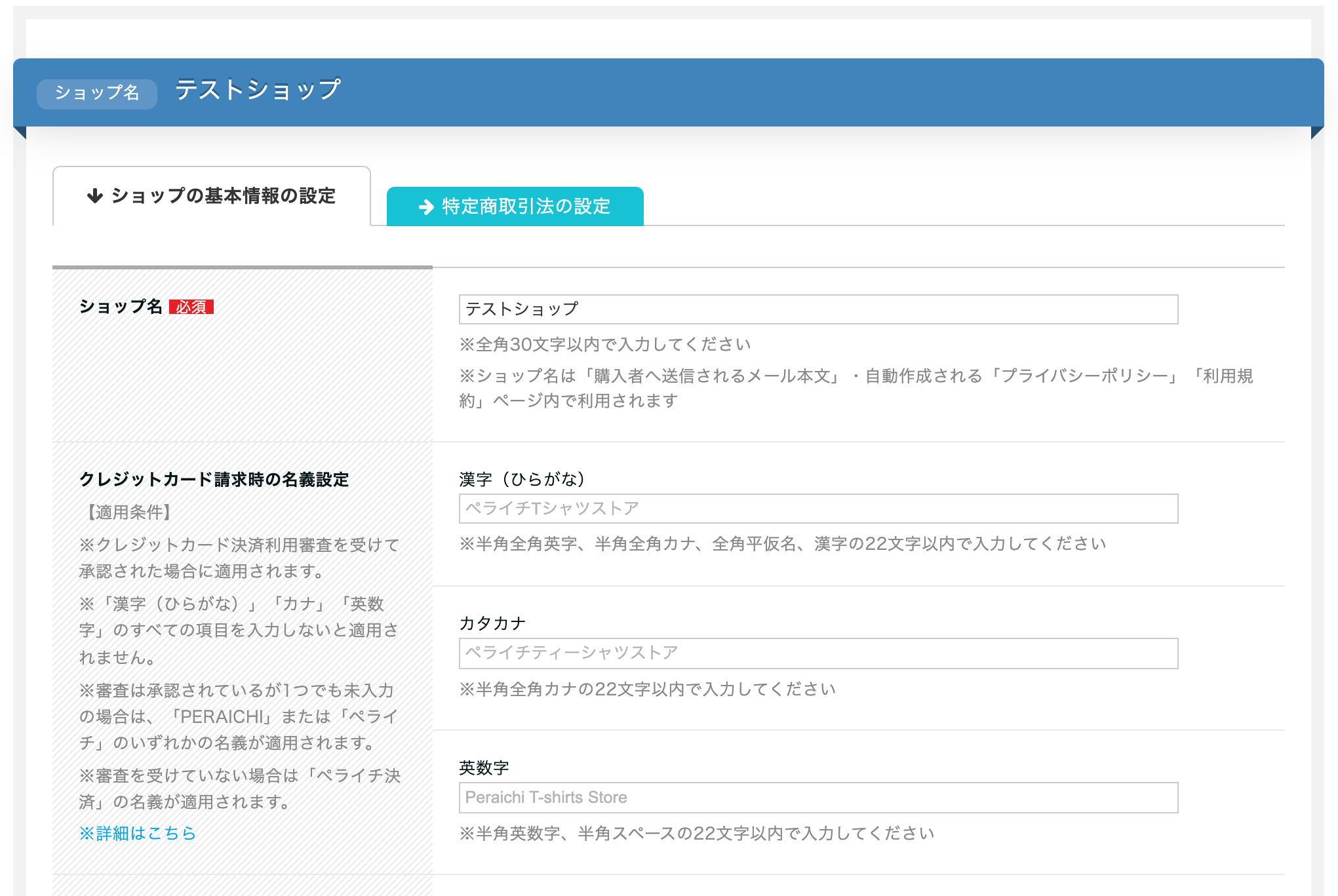Focus the ショップ名 input field
Viewport: 1338px width, 896px height.
pos(818,309)
